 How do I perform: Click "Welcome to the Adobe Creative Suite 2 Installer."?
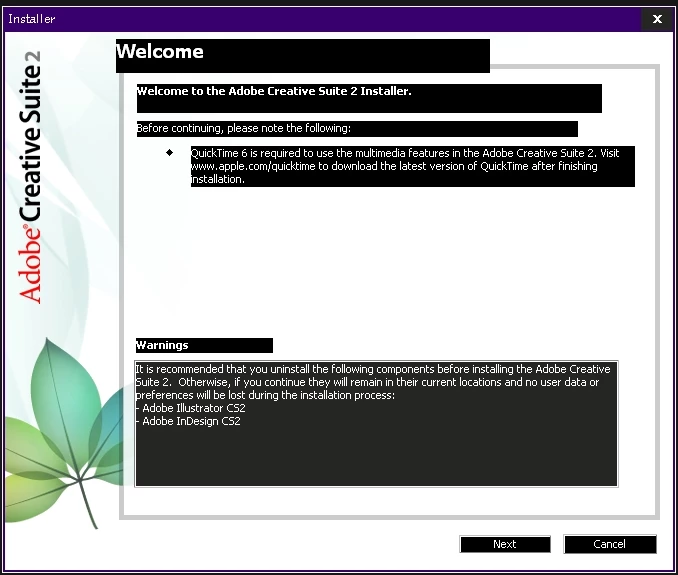274,91
